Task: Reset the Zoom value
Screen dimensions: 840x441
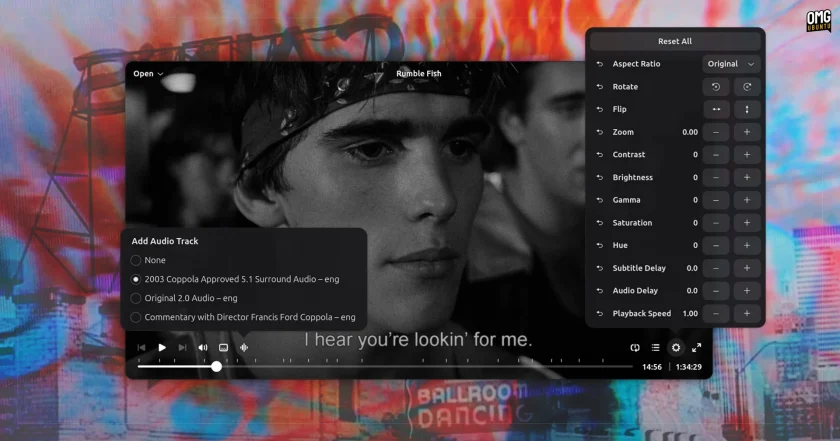Action: [599, 132]
